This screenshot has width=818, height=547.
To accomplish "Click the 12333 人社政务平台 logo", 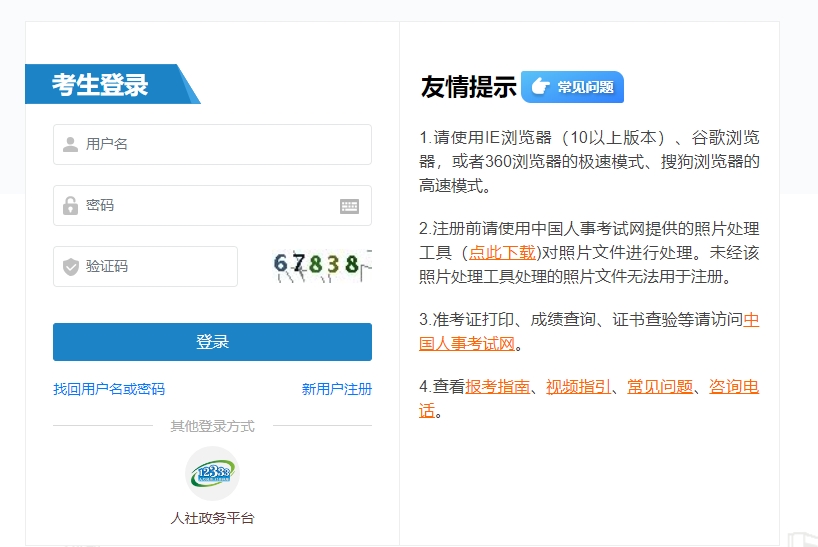I will coord(212,473).
